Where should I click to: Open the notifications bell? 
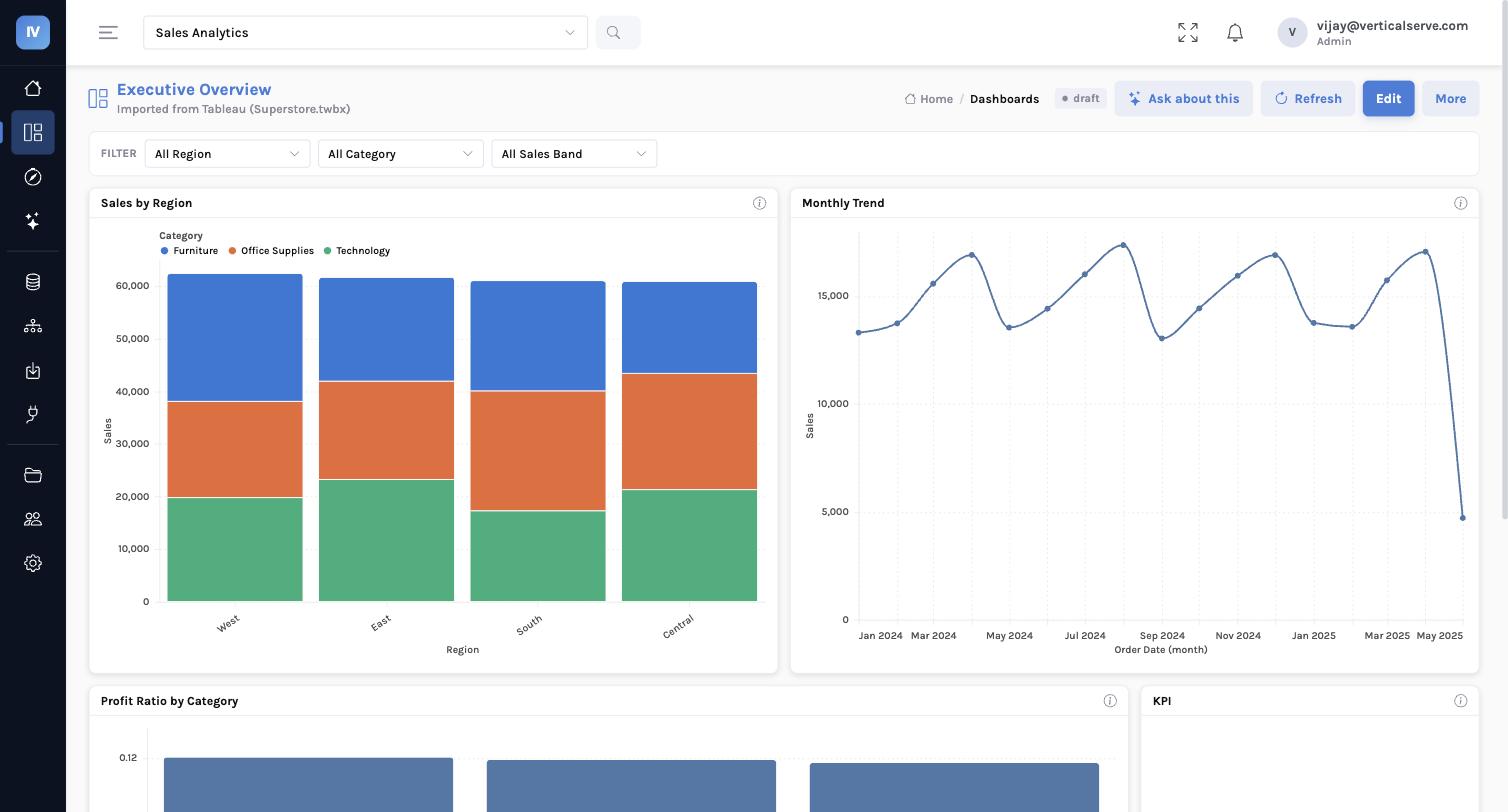coord(1235,33)
